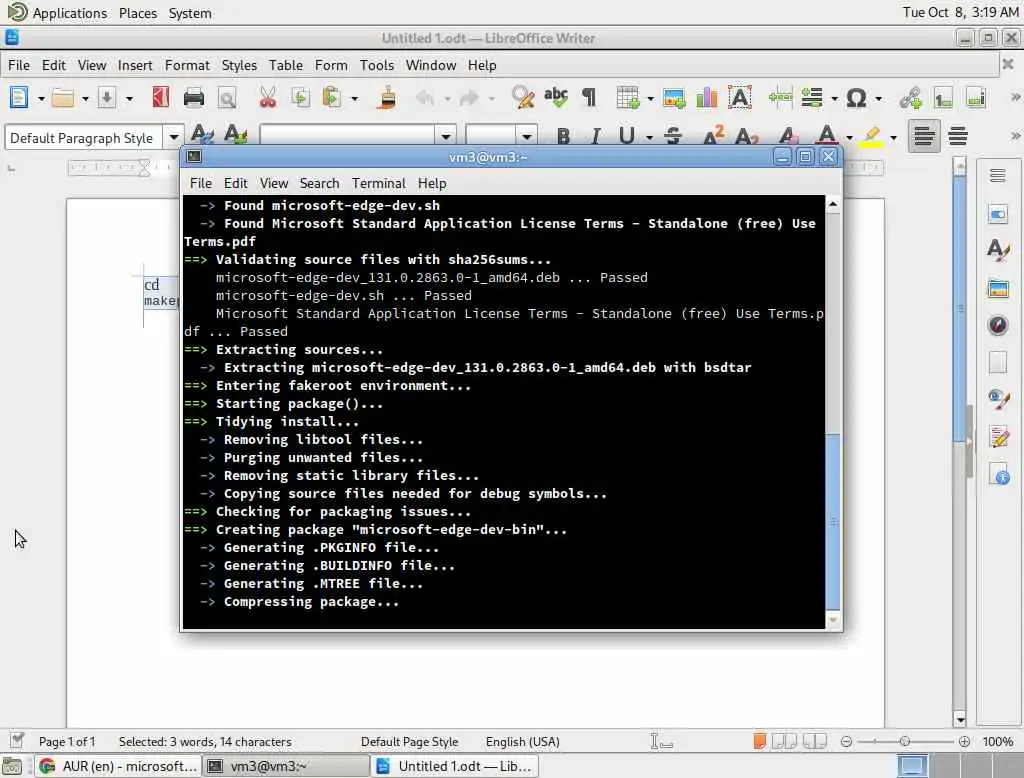Toggle Print Preview
The height and width of the screenshot is (778, 1024).
227,98
